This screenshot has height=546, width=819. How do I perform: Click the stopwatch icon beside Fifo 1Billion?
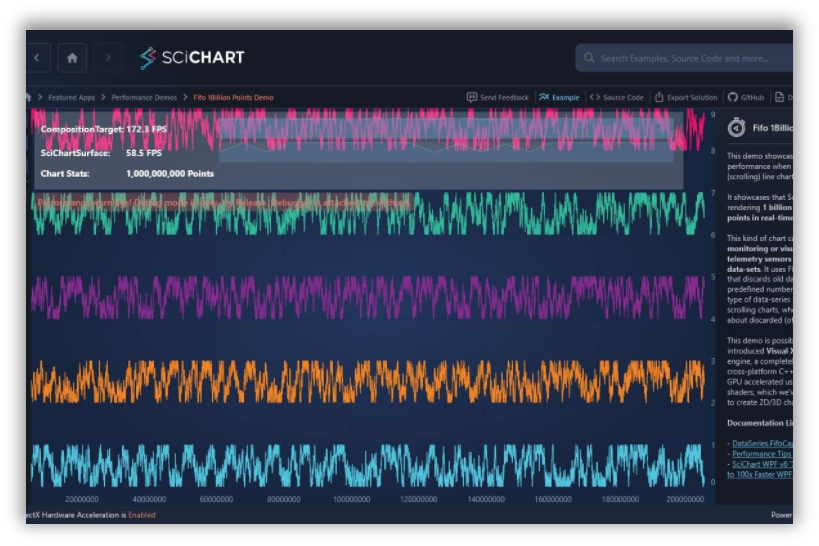(x=736, y=127)
